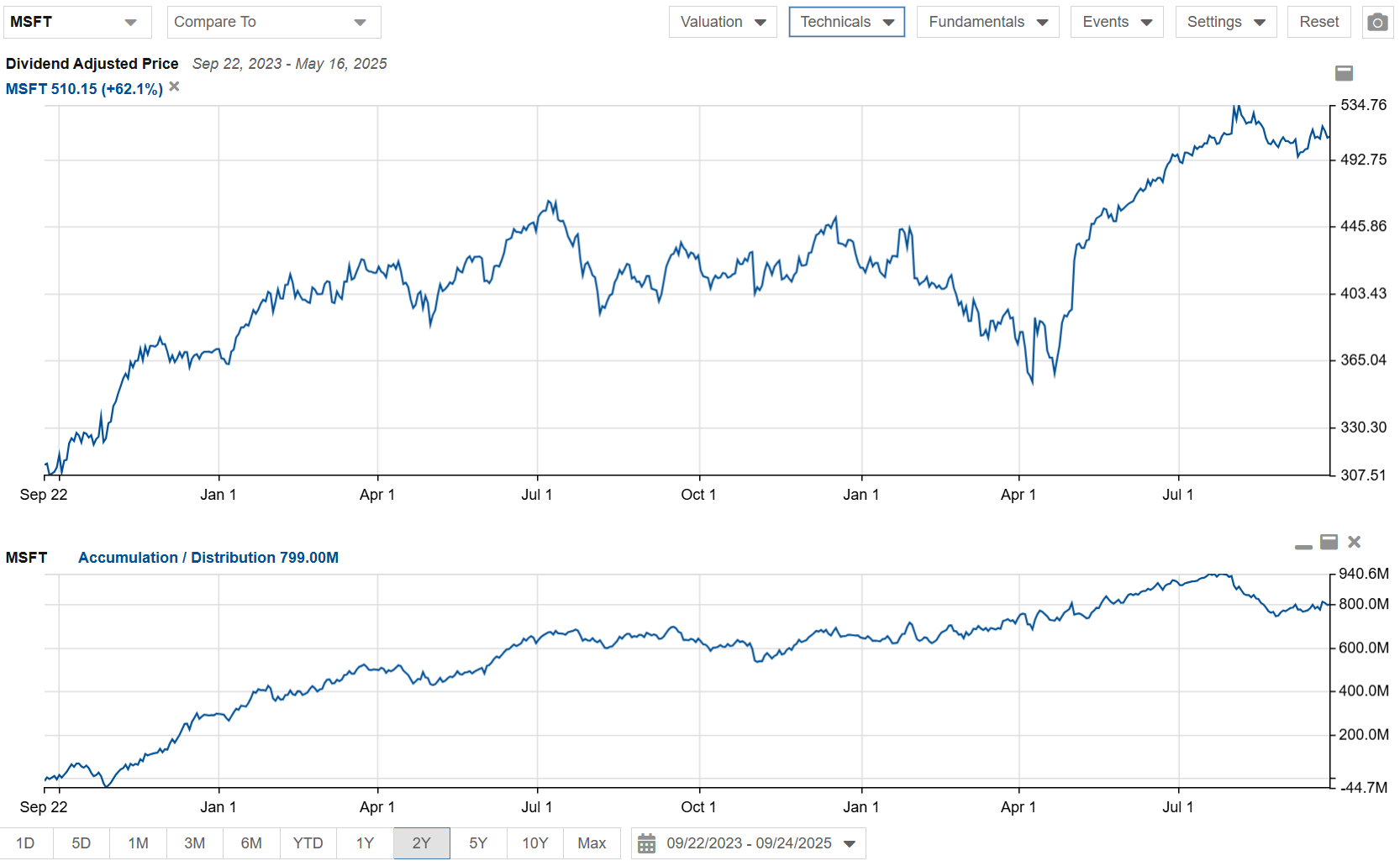Image resolution: width=1400 pixels, height=866 pixels.
Task: Open the Technicals menu
Action: click(846, 22)
